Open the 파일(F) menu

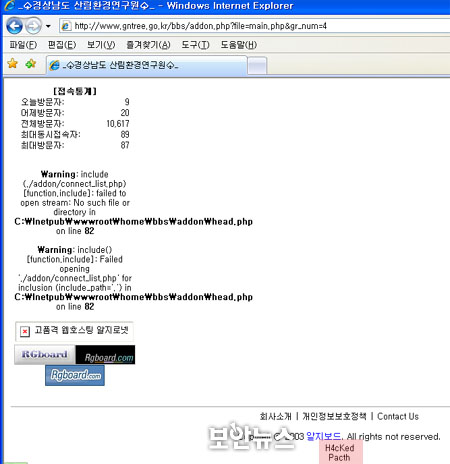pyautogui.click(x=23, y=45)
